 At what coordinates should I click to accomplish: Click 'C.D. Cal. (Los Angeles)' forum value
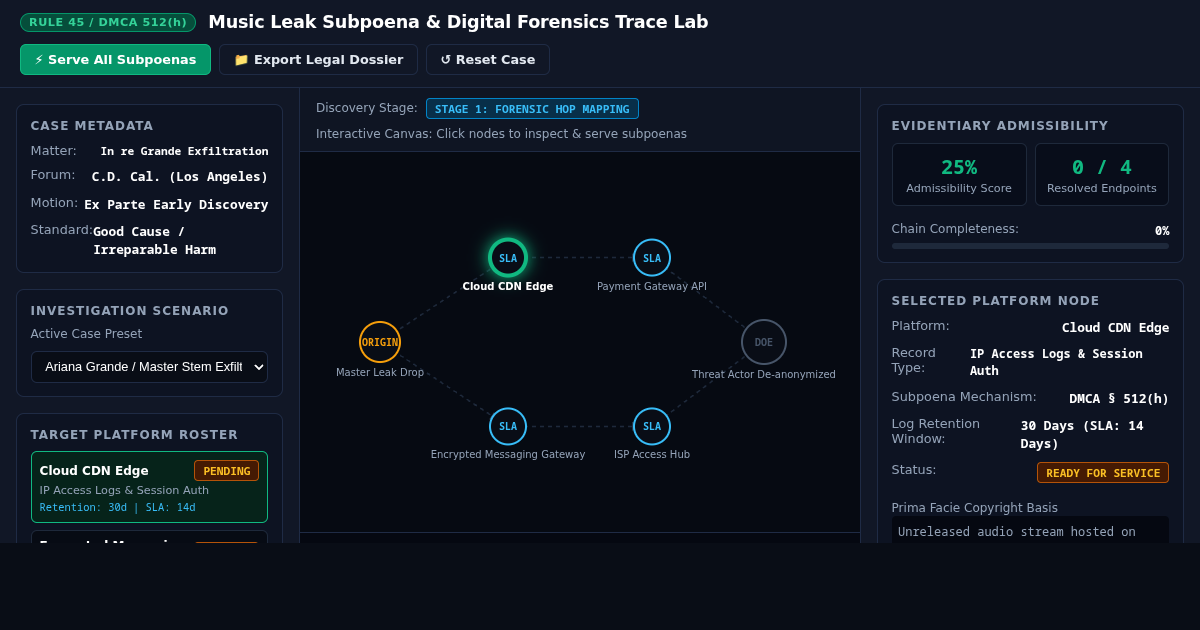[x=180, y=177]
